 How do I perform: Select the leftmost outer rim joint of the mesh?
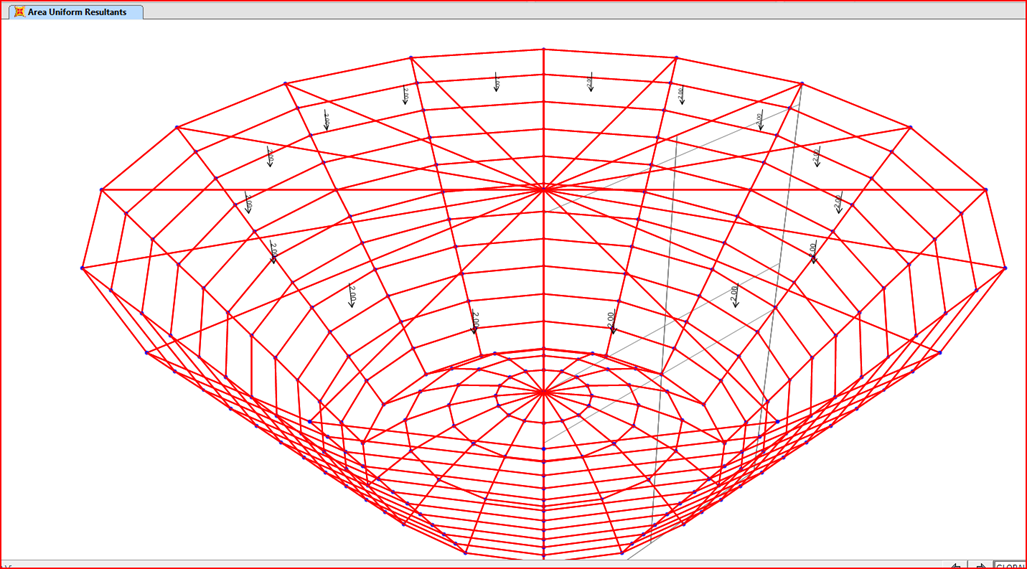[x=83, y=267]
